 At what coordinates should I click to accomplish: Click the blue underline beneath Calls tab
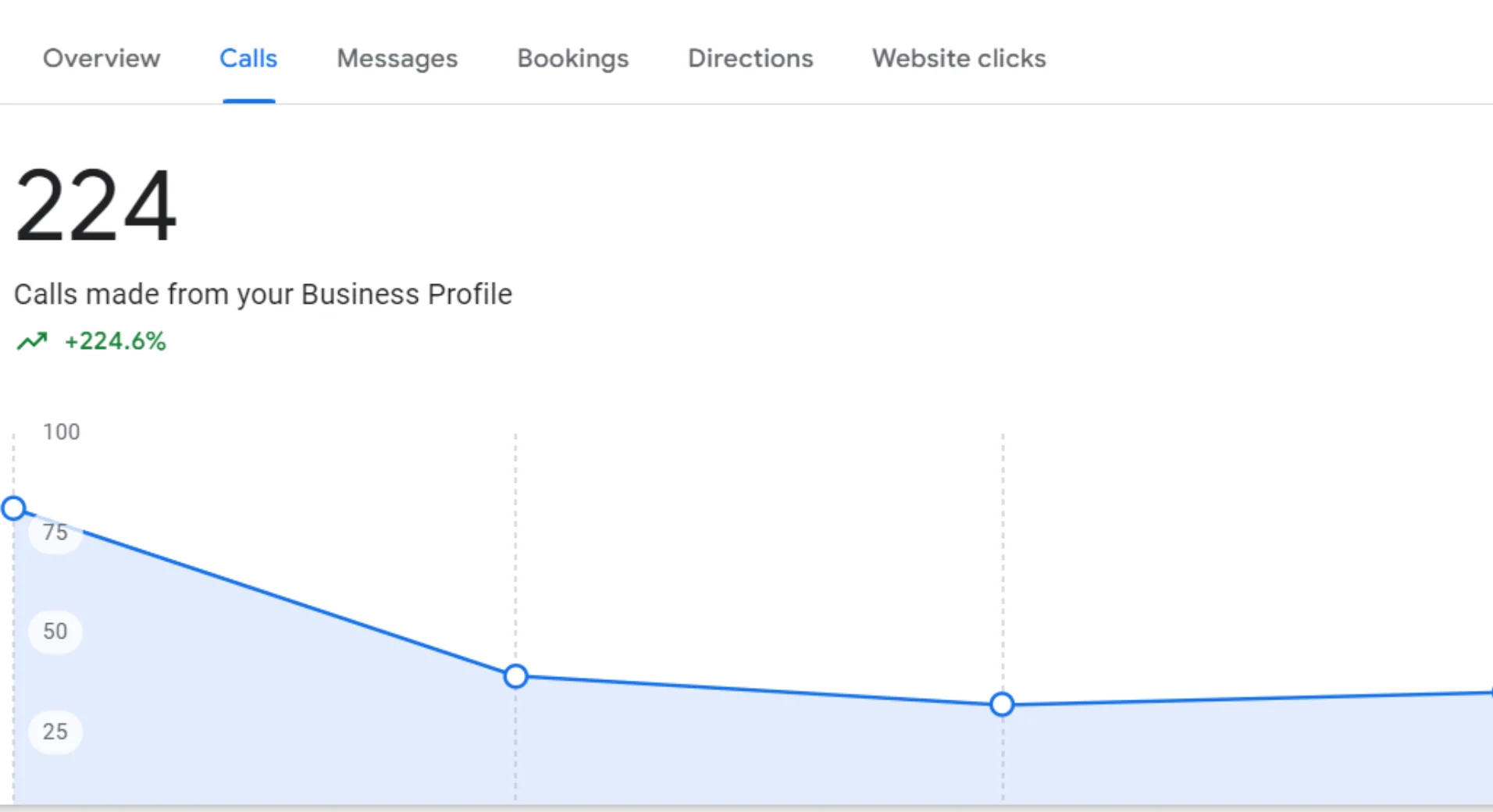[x=248, y=101]
